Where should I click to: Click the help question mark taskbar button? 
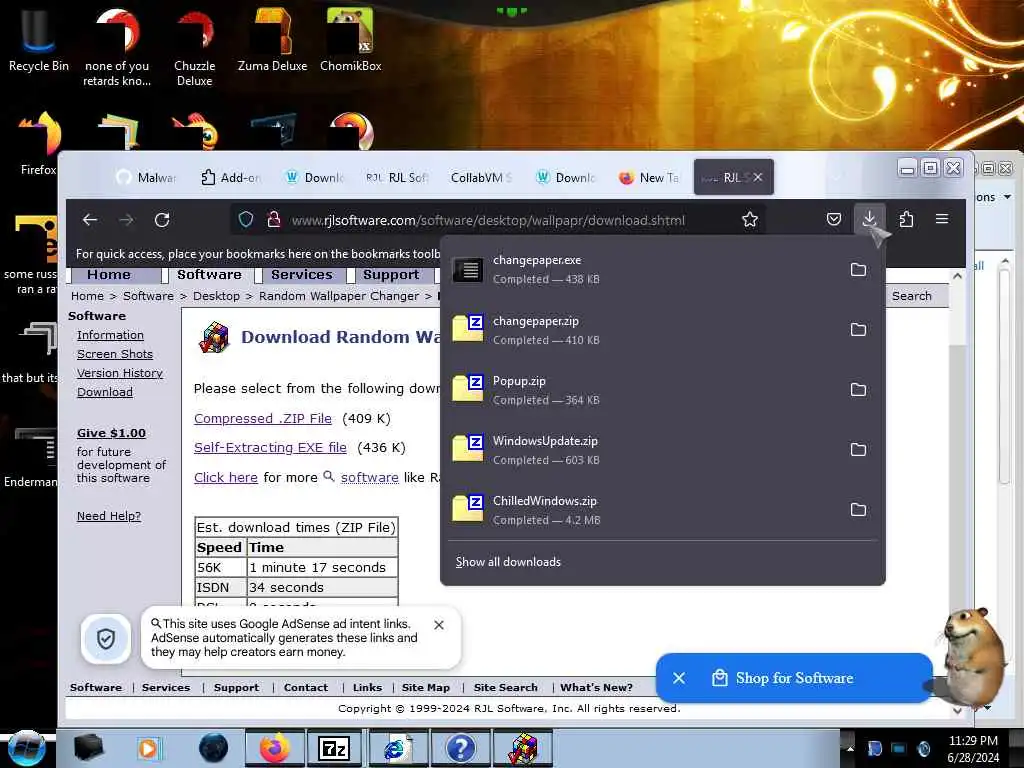pyautogui.click(x=460, y=748)
